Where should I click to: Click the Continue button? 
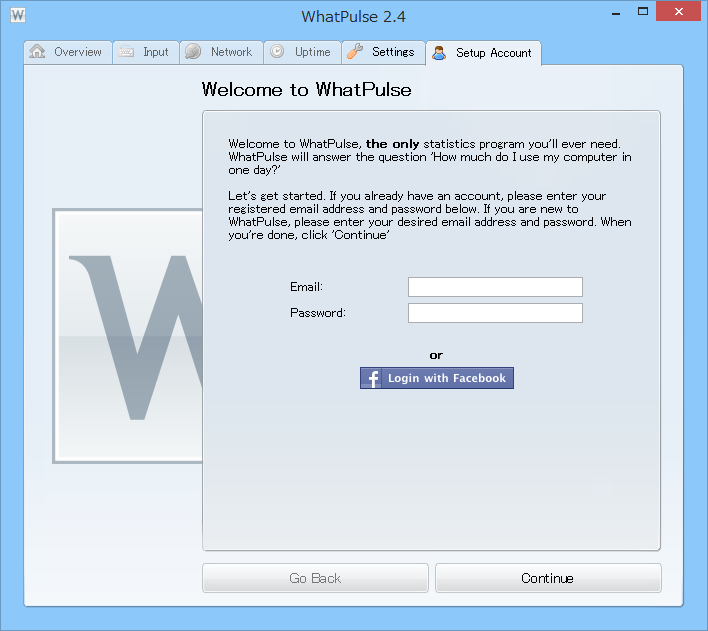548,578
